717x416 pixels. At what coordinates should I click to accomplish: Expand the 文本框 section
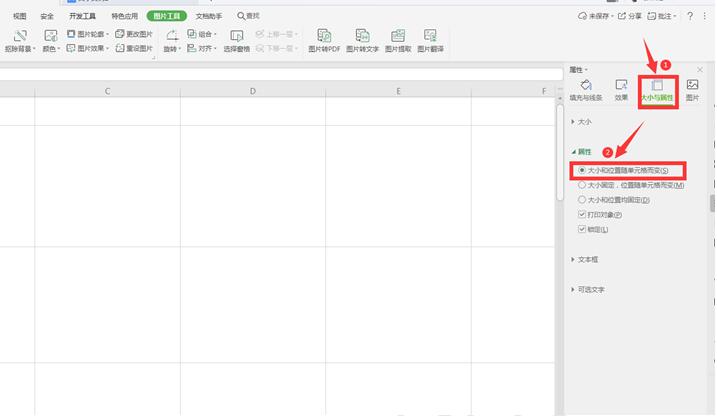click(x=584, y=260)
